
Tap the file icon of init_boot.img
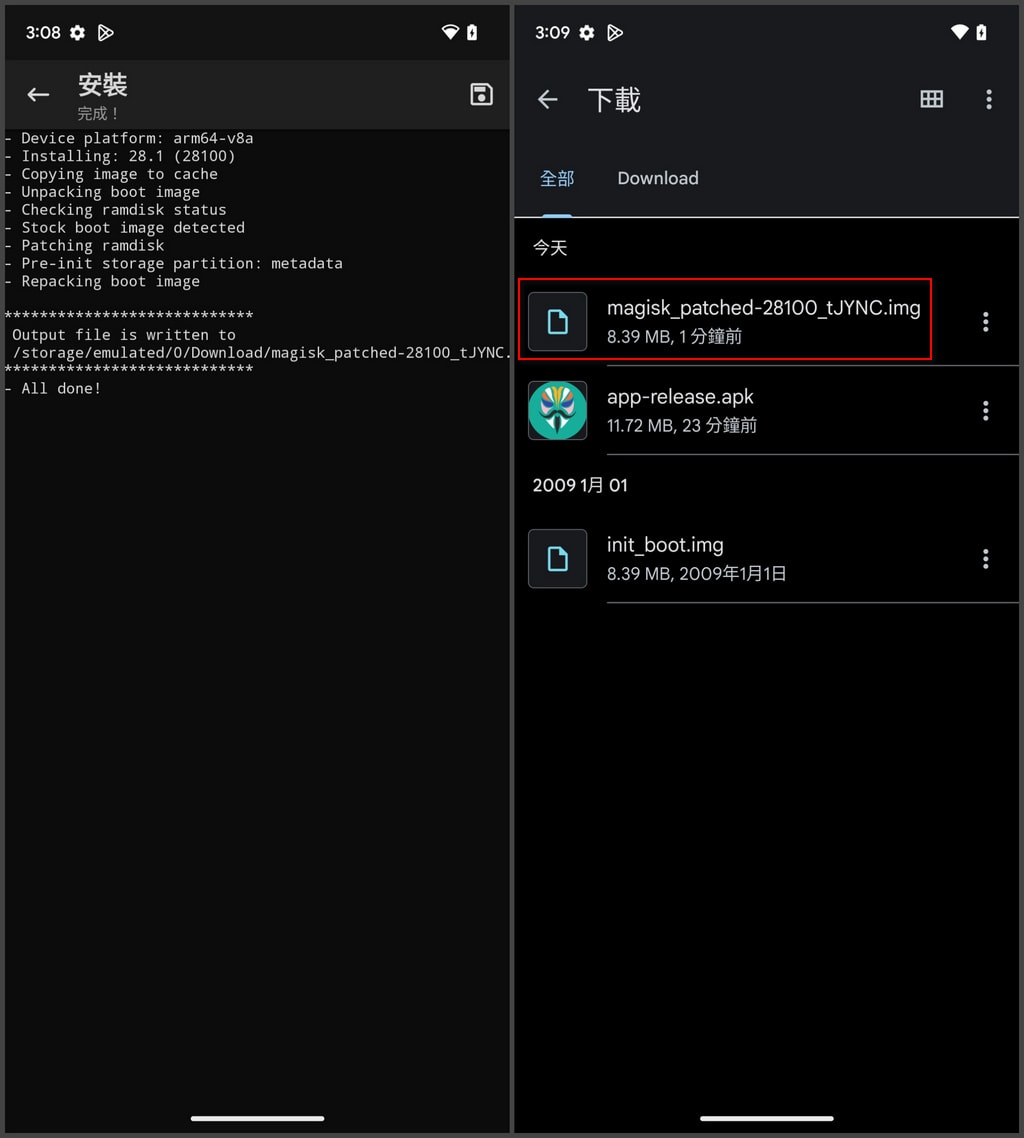pyautogui.click(x=557, y=559)
